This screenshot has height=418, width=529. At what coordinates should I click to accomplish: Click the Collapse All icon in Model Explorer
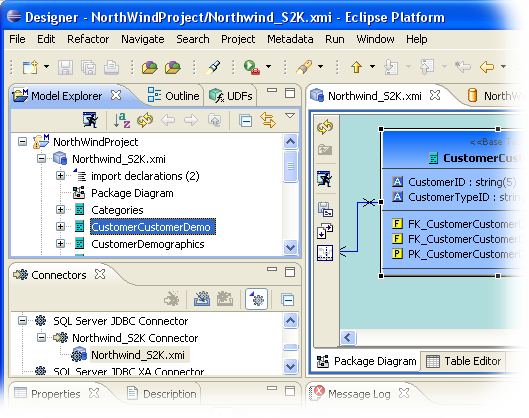(245, 120)
